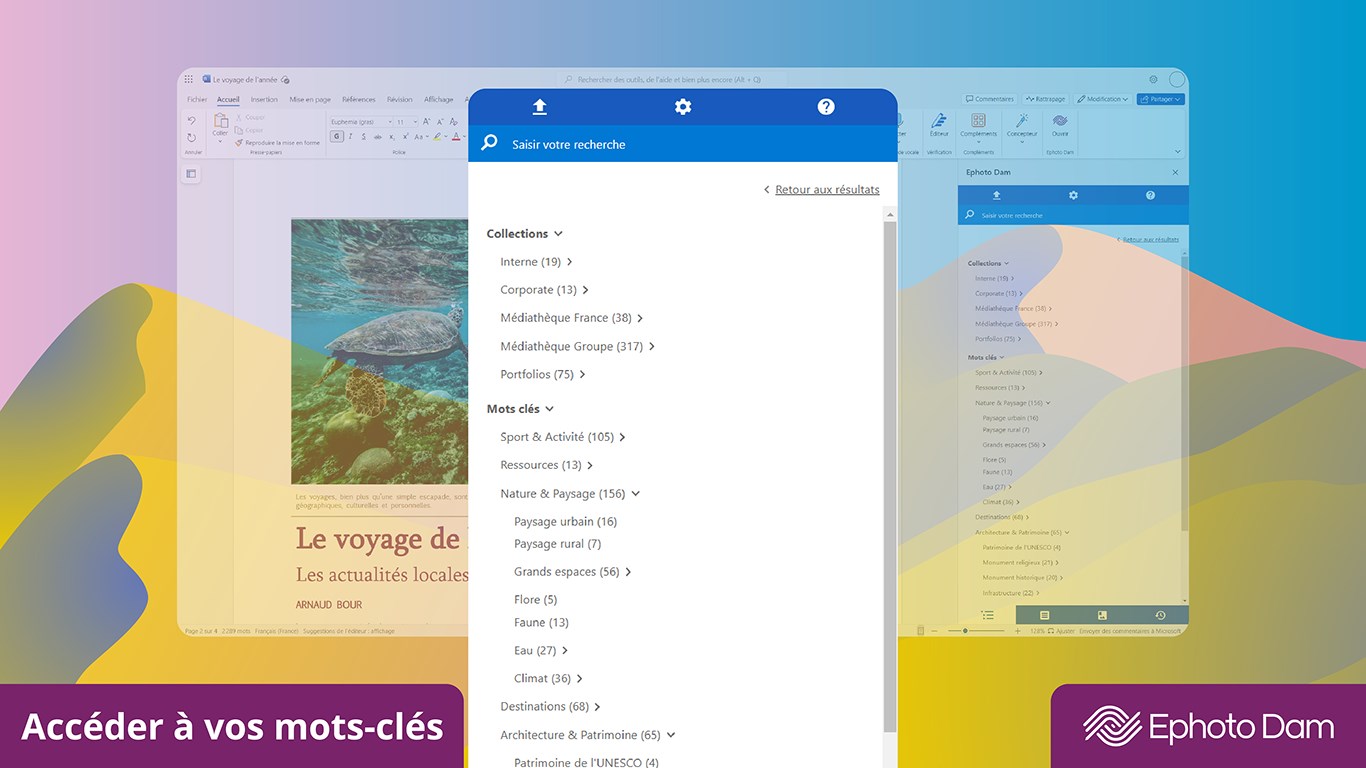1366x768 pixels.
Task: Click the Word settings gear near account avatar
Action: pos(1153,79)
